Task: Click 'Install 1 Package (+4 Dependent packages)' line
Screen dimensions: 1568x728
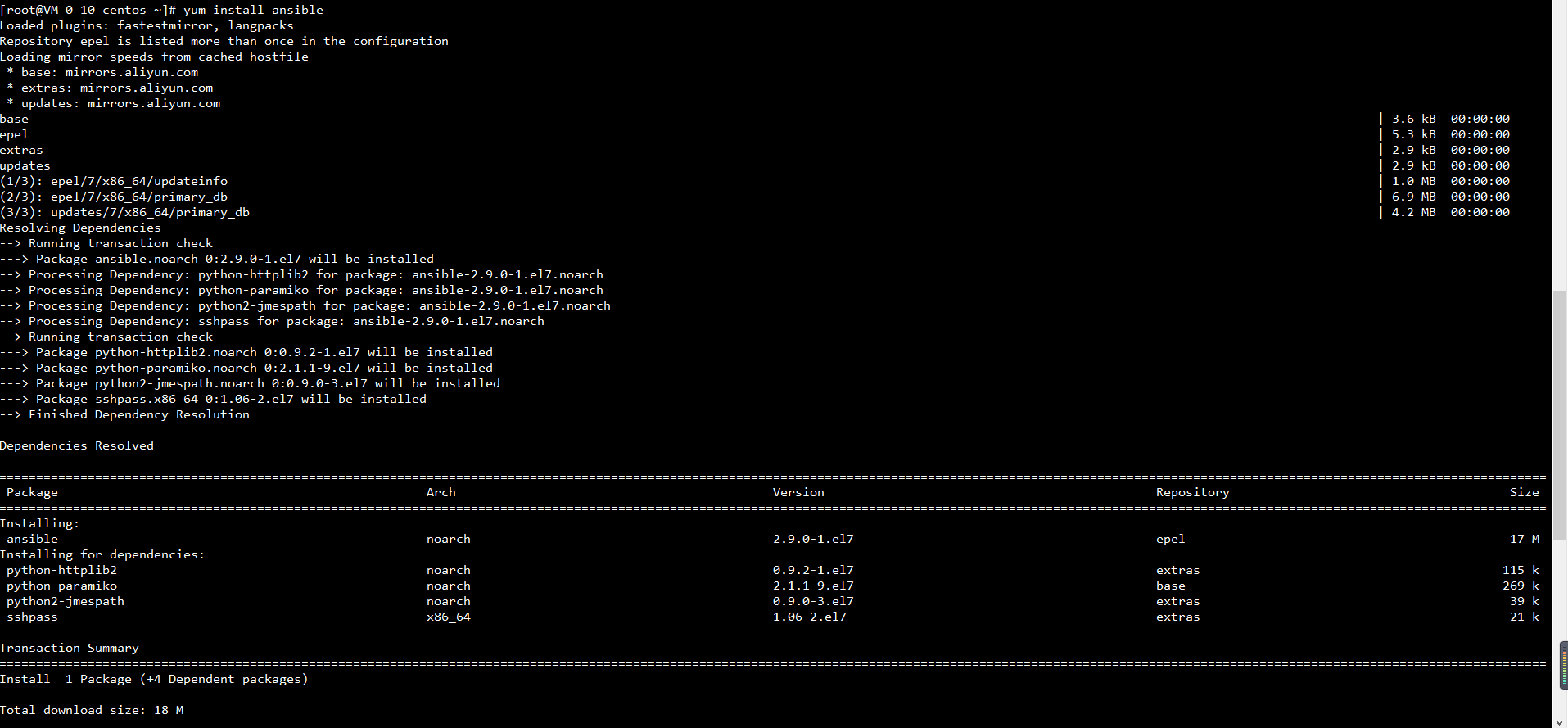Action: [154, 679]
